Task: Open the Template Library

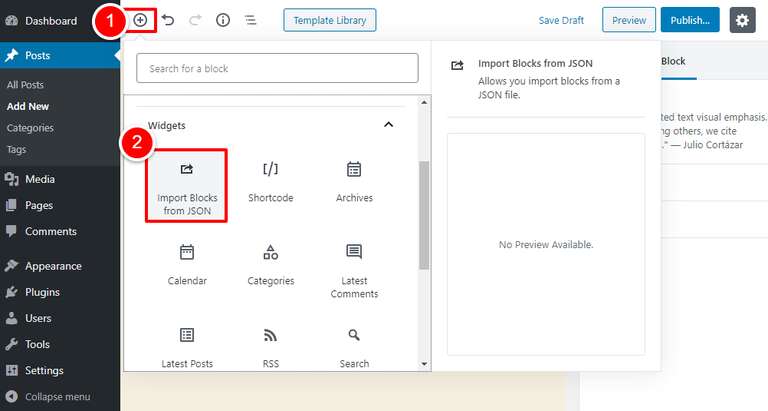Action: [x=329, y=20]
